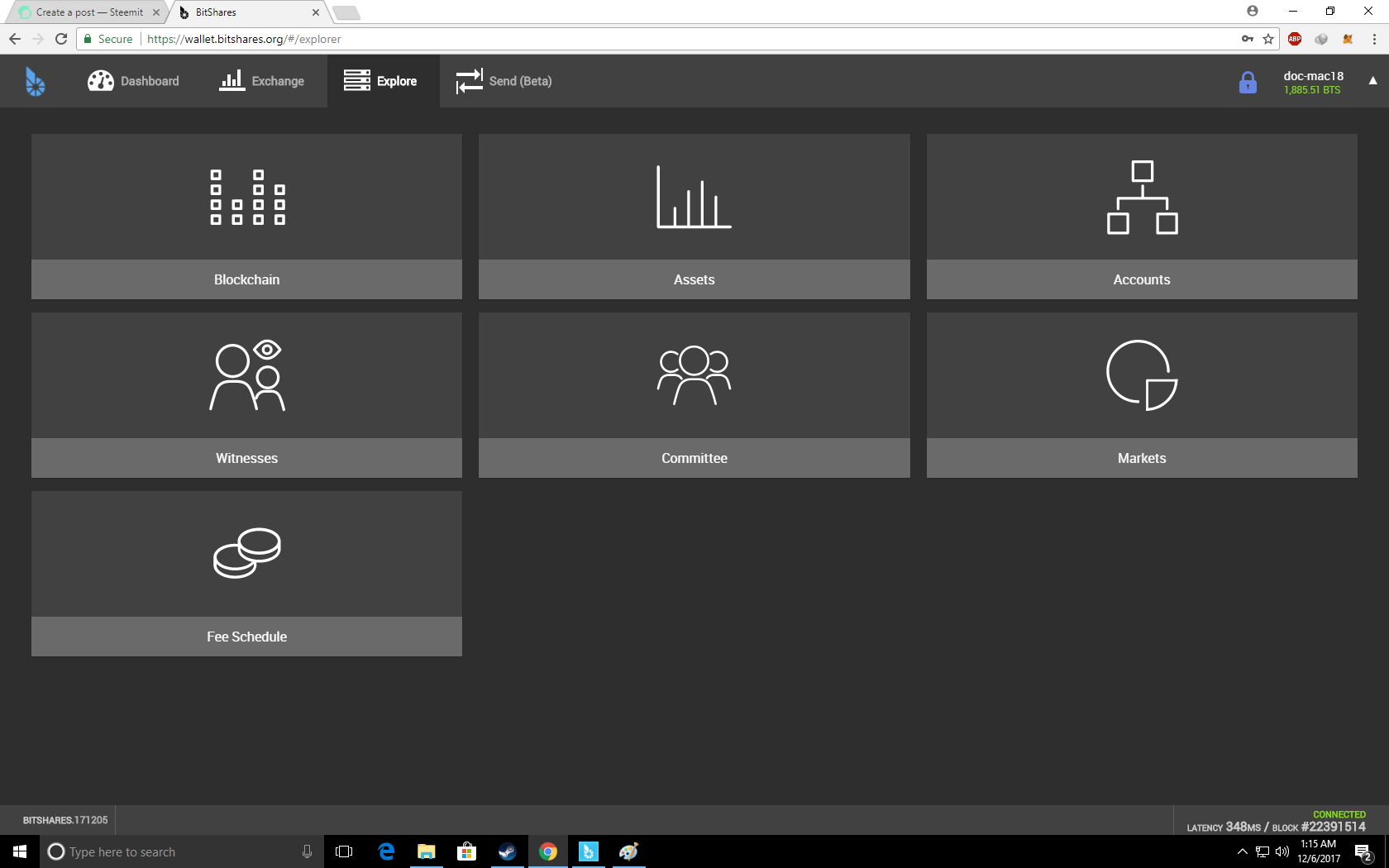Screen dimensions: 1389x868
Task: Open the Accounts label link
Action: 1142,279
